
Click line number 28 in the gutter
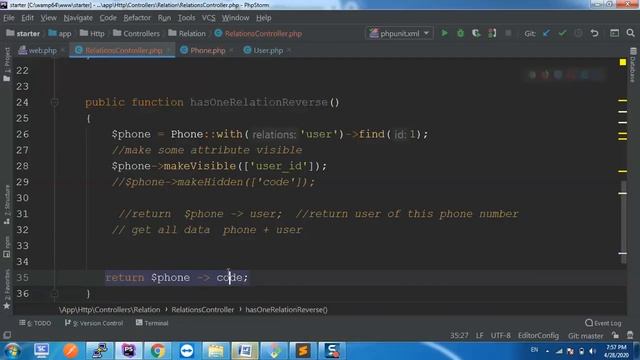(x=22, y=166)
